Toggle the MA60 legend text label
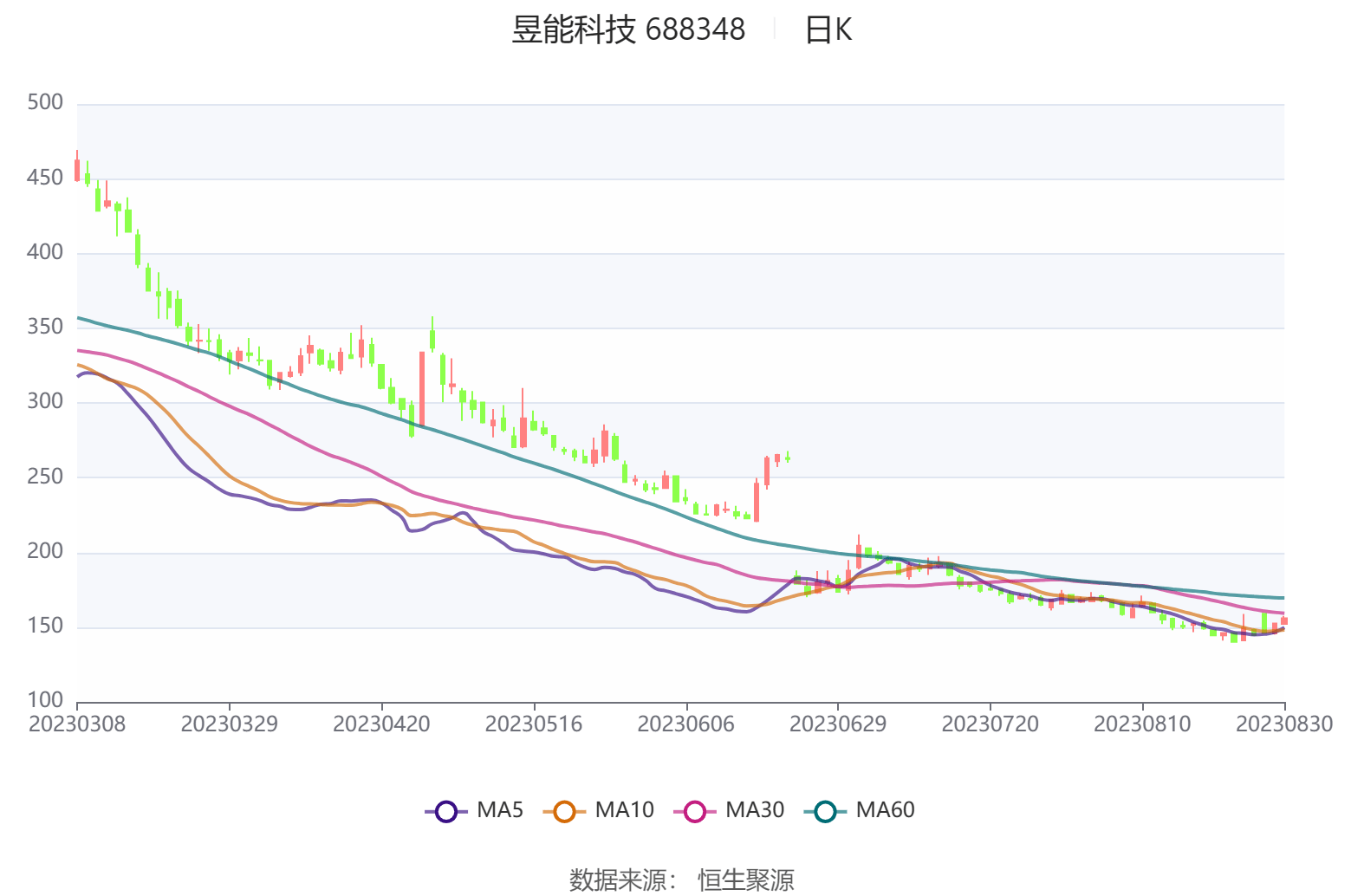Image resolution: width=1364 pixels, height=896 pixels. 885,810
